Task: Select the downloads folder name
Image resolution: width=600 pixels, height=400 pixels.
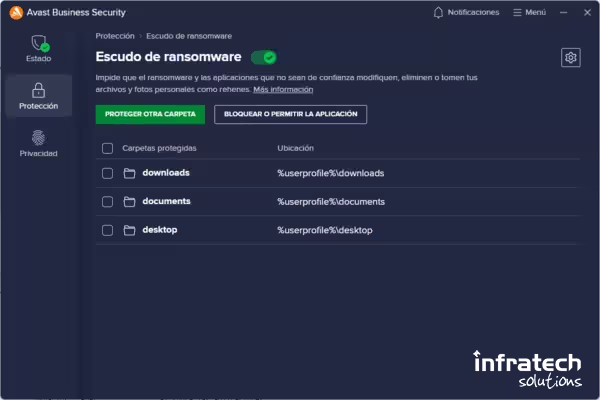Action: point(166,173)
